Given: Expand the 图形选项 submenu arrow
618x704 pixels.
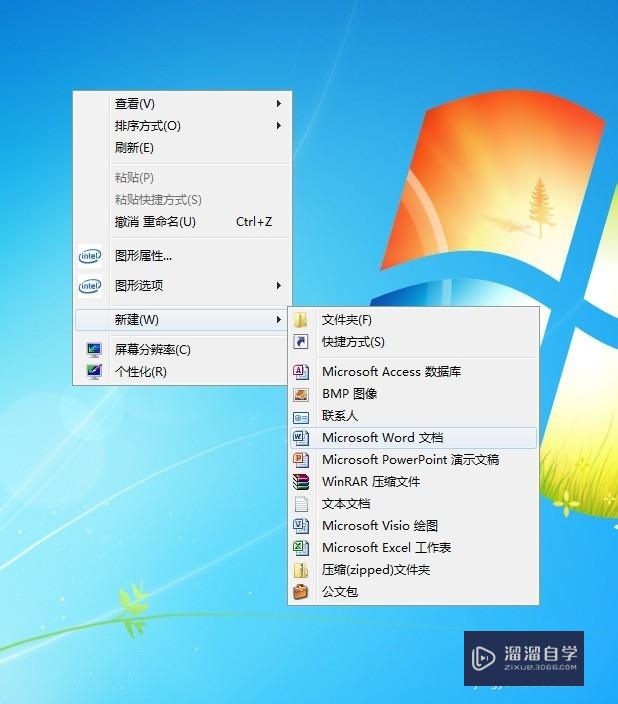Looking at the screenshot, I should pyautogui.click(x=279, y=286).
